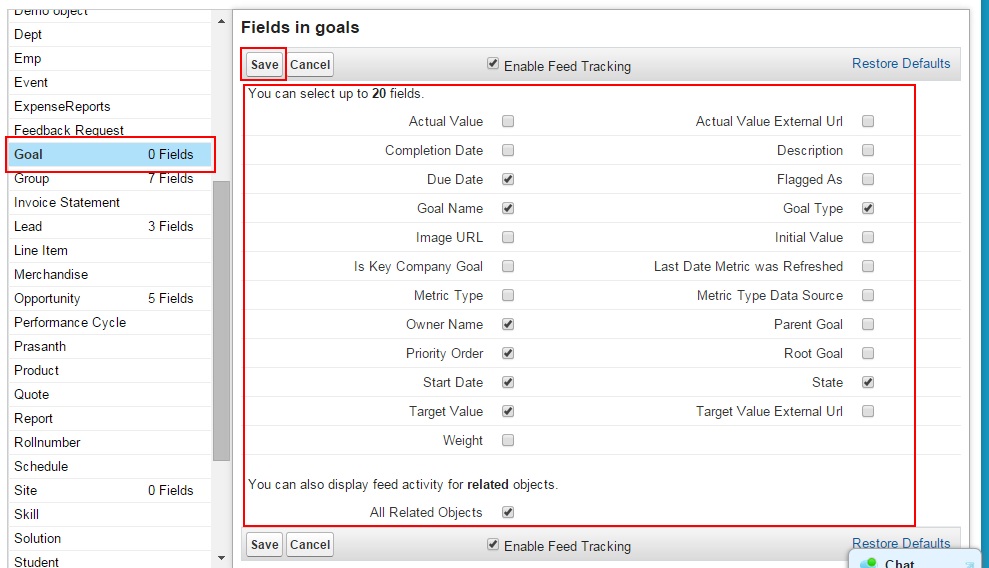This screenshot has height=568, width=989.
Task: Select Opportunity in the object list
Action: pos(110,298)
